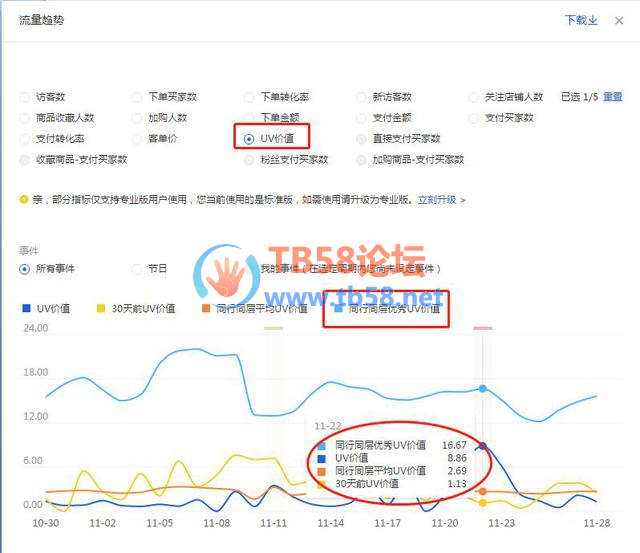Click the yellow notice icon before 亲
The image size is (640, 553).
click(x=24, y=200)
